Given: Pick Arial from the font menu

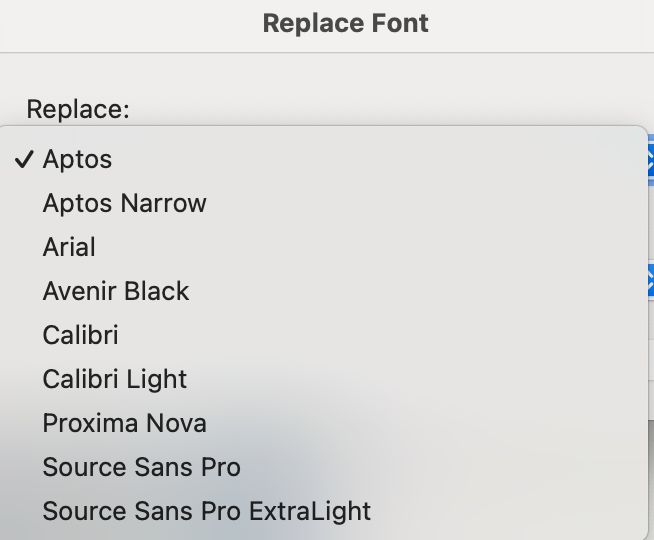Looking at the screenshot, I should click(69, 247).
